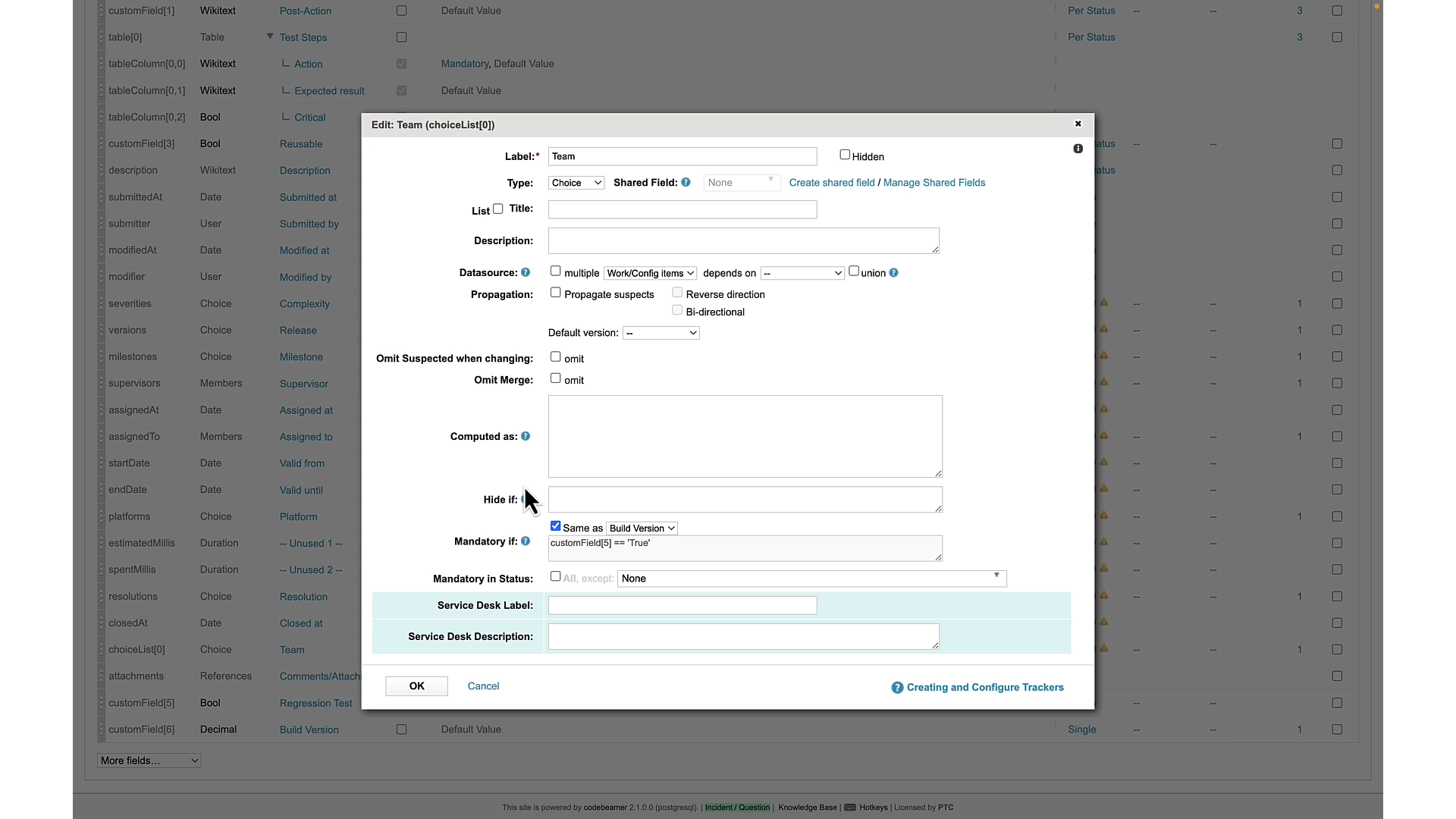Enable the Hidden checkbox
Viewport: 1456px width, 819px height.
click(844, 154)
